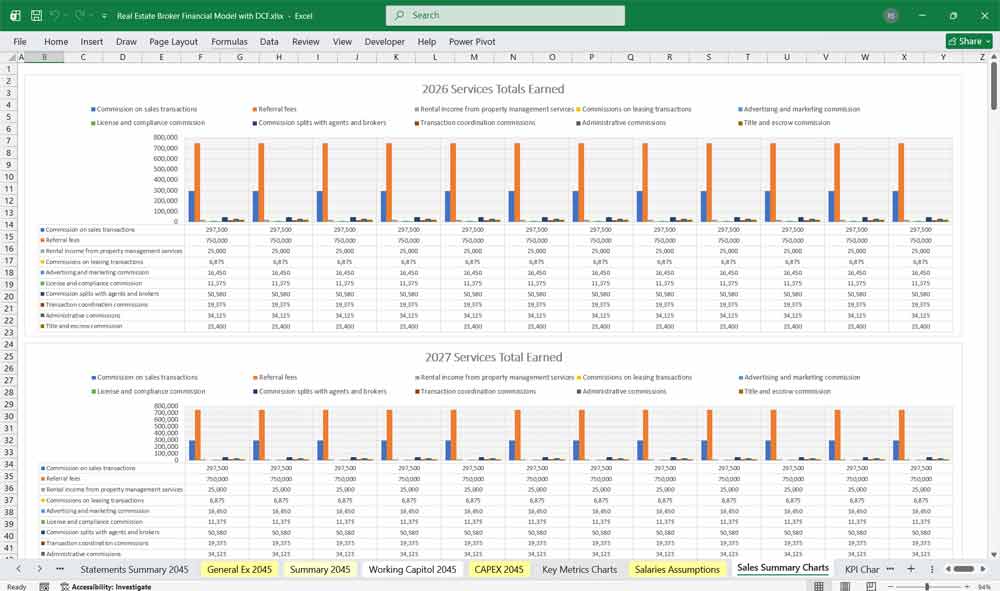Click the Redo icon

pyautogui.click(x=77, y=15)
